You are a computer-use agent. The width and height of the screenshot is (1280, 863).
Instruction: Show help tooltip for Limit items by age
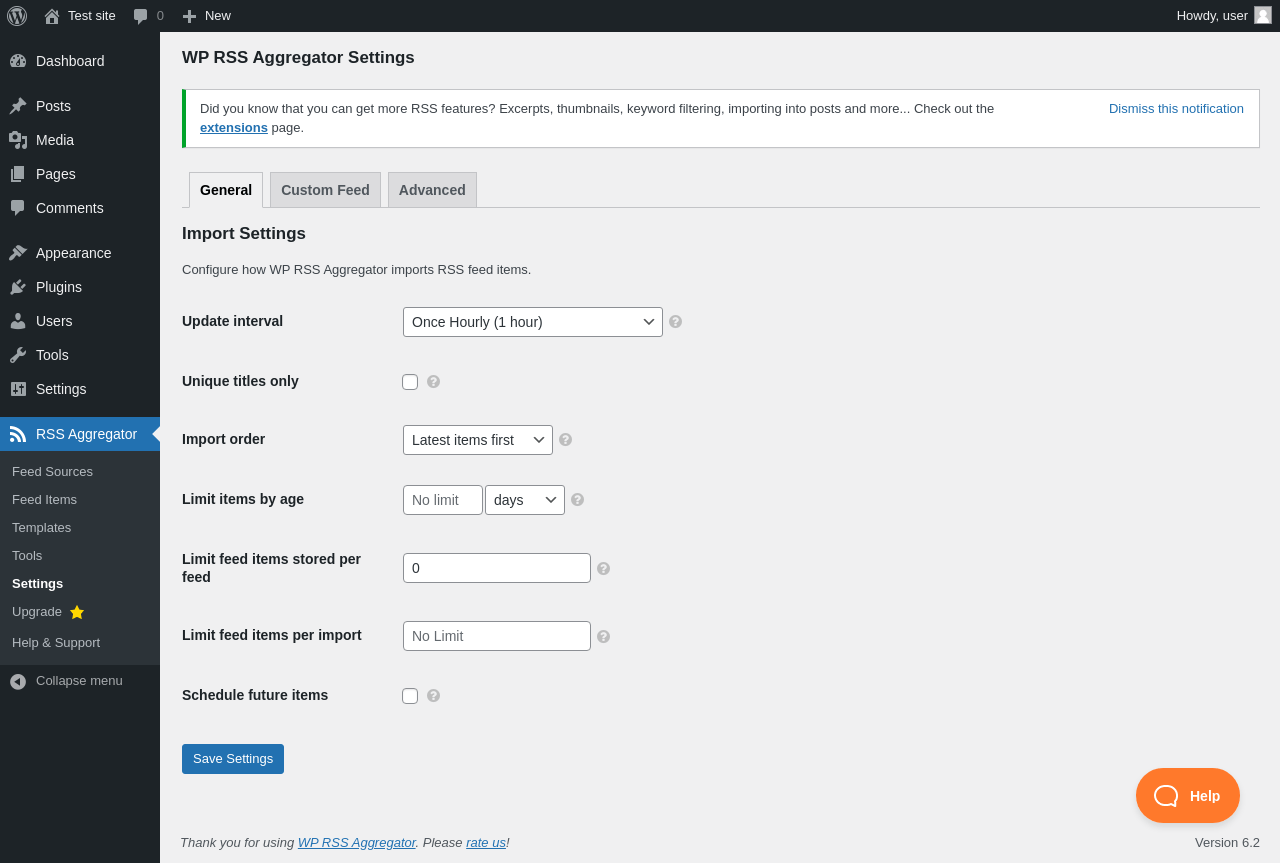pos(578,500)
